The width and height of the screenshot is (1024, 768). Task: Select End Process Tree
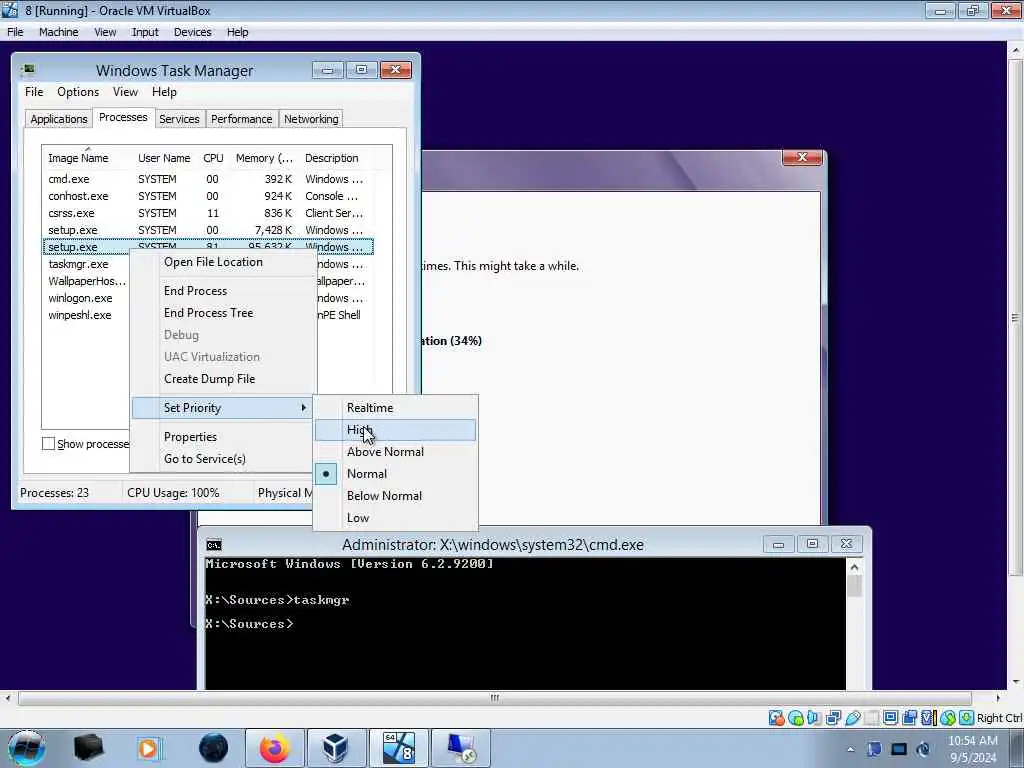(x=222, y=313)
